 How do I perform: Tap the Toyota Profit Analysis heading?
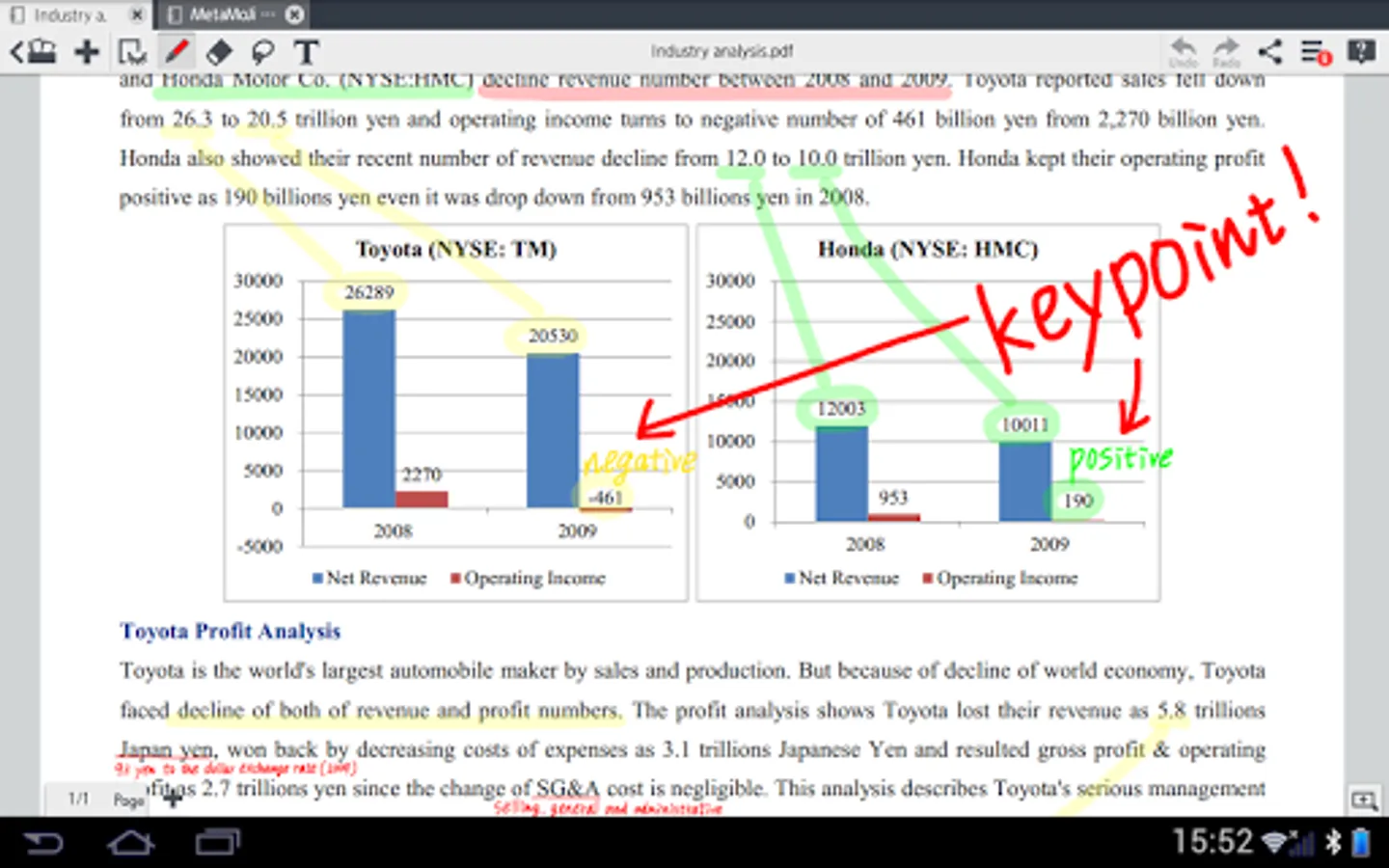click(x=231, y=631)
